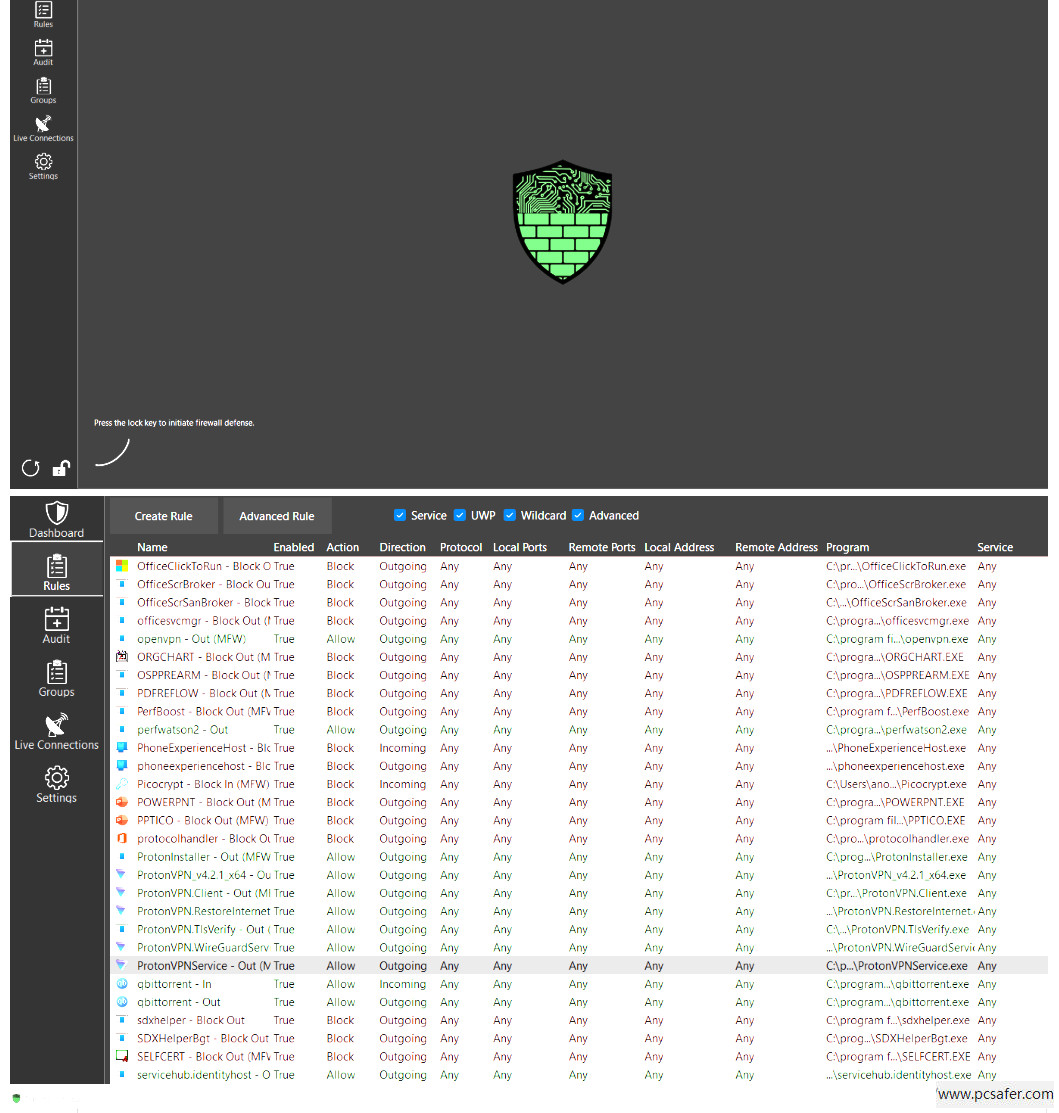
Task: Sort rules by Name column header
Action: pyautogui.click(x=152, y=547)
